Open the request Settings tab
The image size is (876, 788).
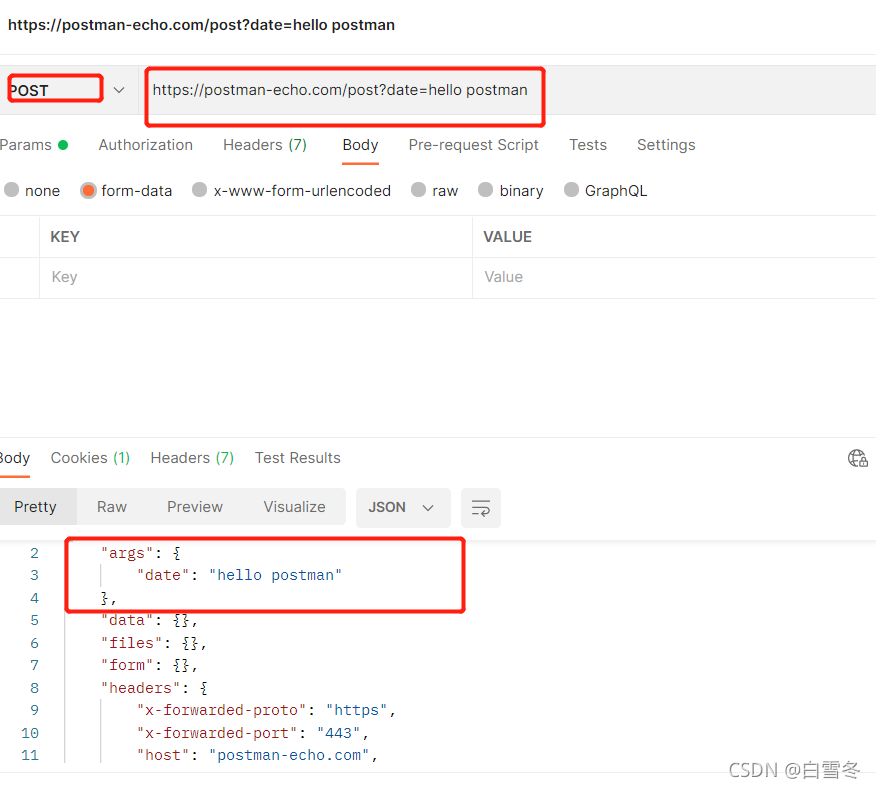666,145
